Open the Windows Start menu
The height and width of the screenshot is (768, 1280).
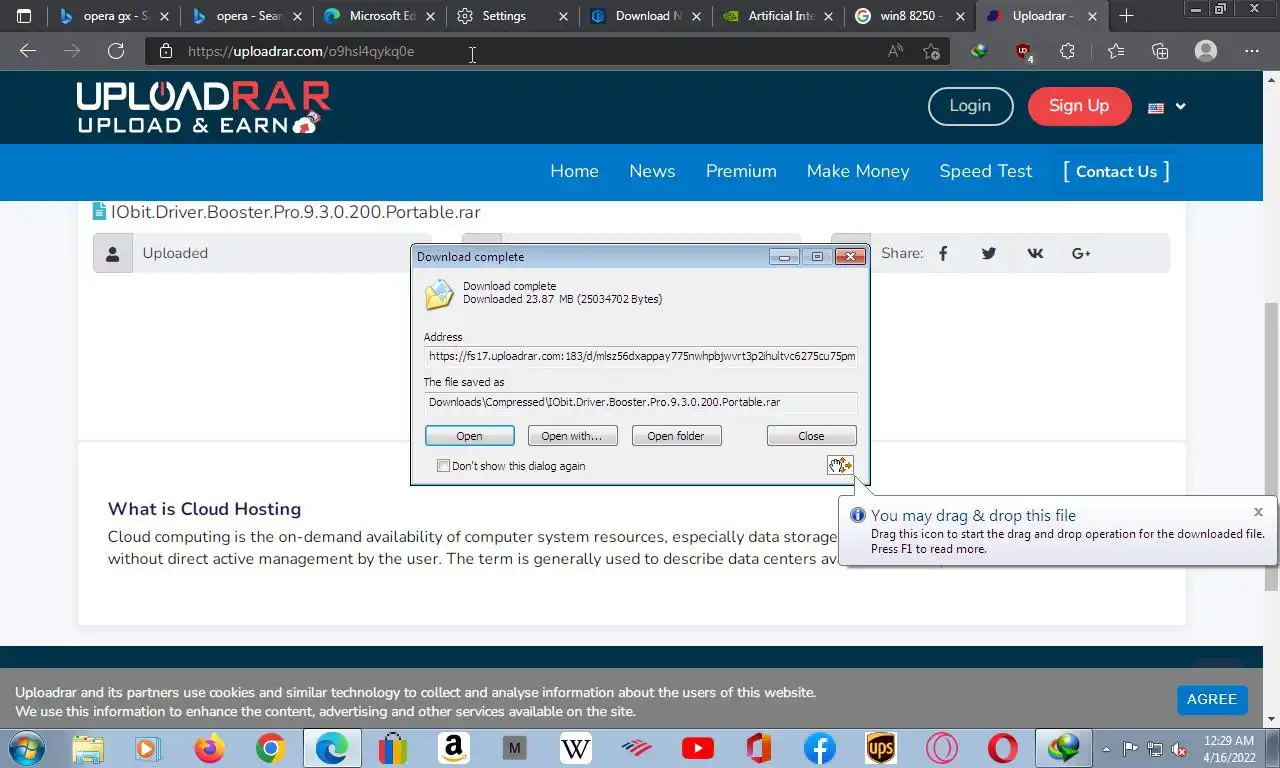pos(27,748)
